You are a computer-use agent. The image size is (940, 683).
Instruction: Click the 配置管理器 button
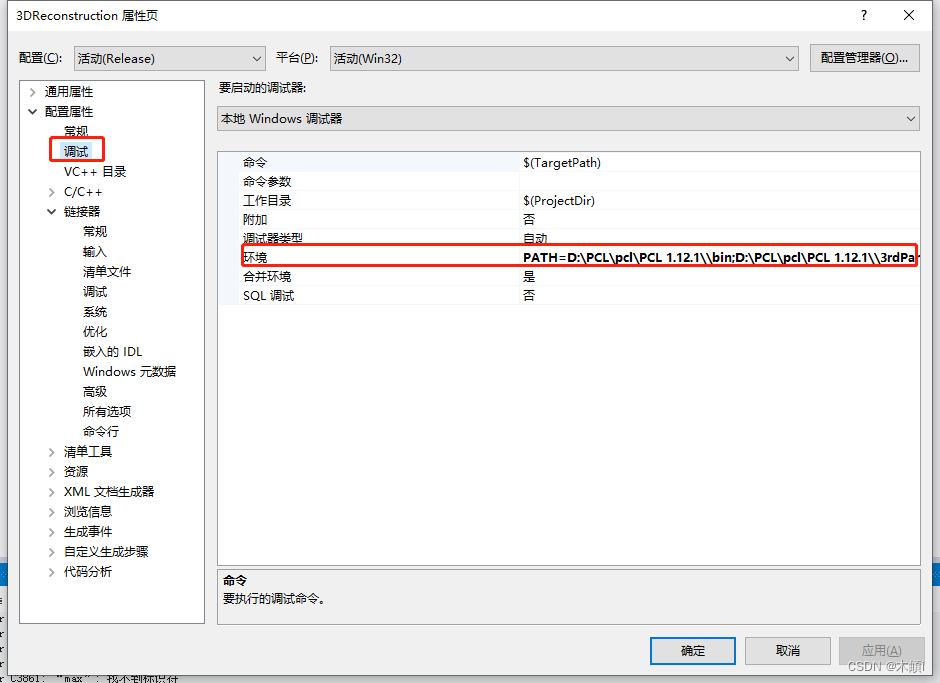coord(864,58)
